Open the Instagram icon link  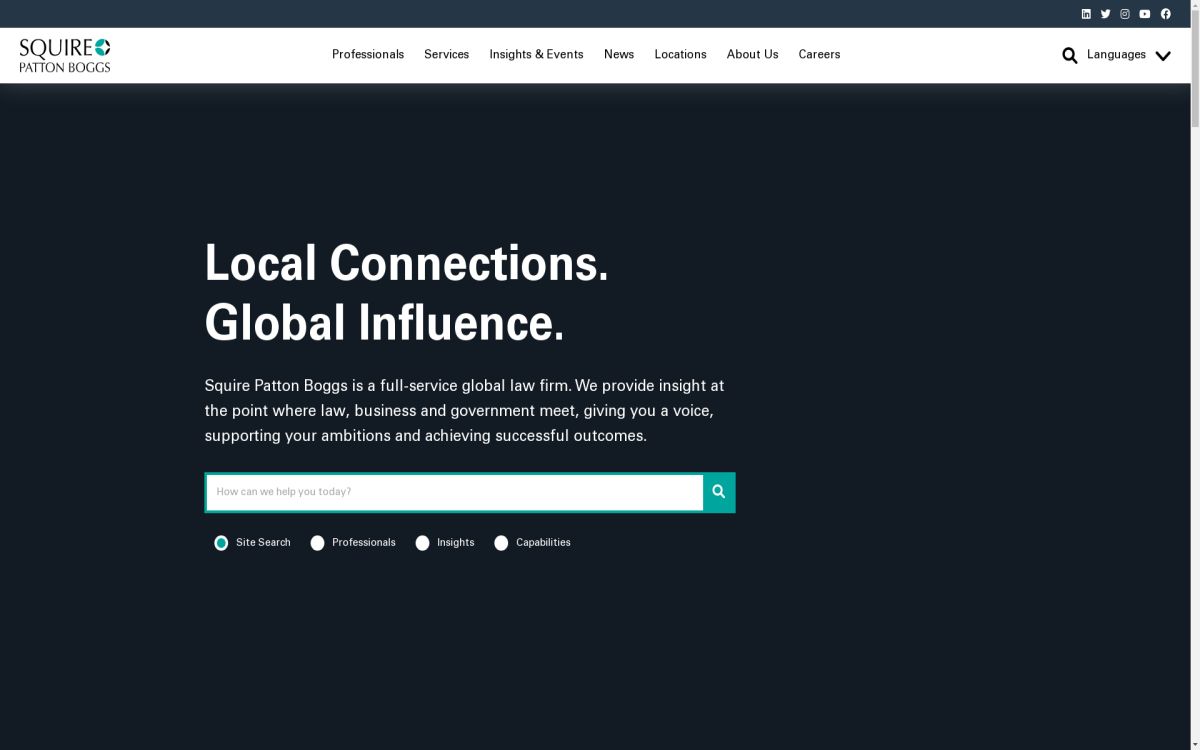pyautogui.click(x=1125, y=14)
